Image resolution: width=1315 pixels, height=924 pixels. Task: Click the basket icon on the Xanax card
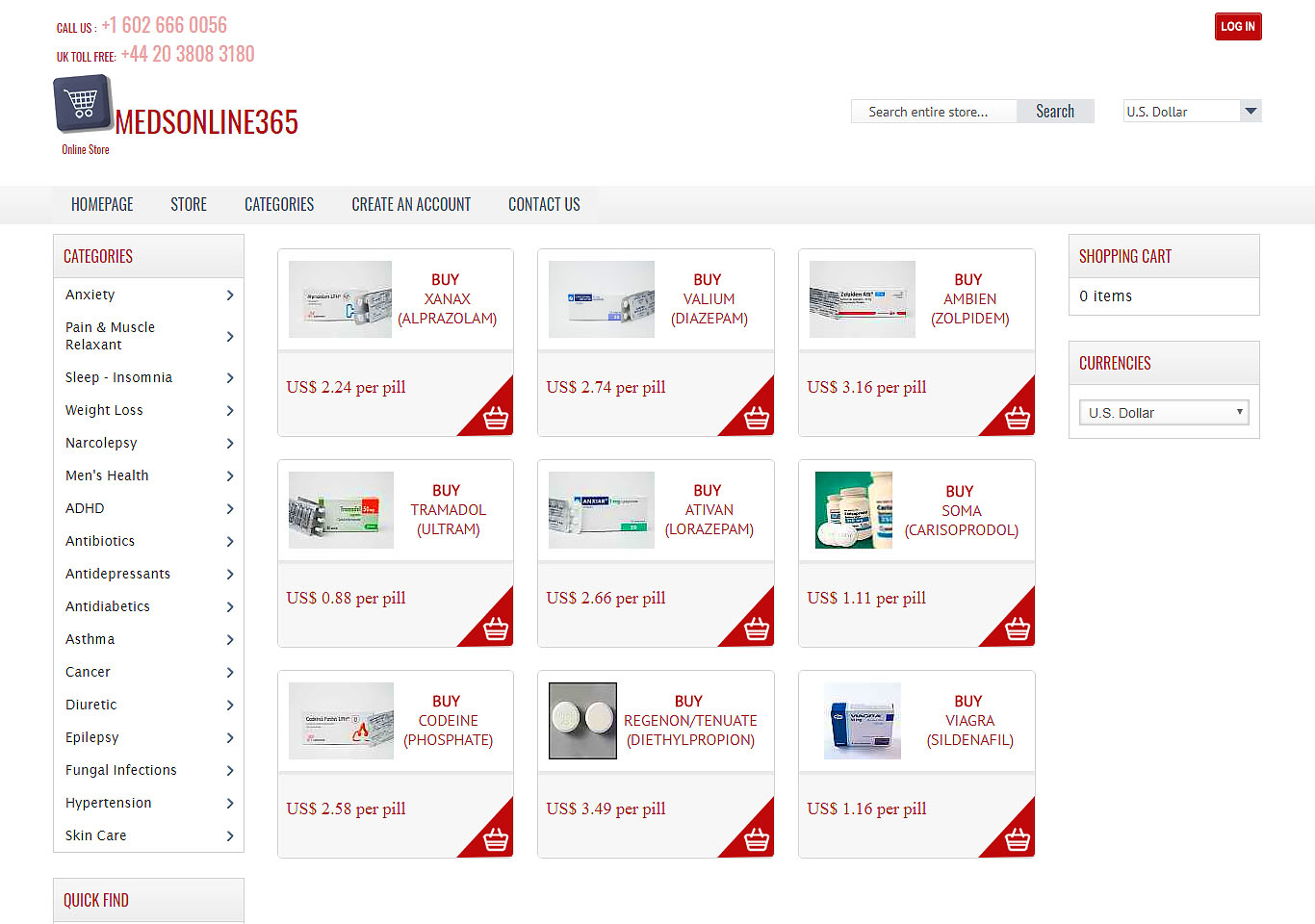pyautogui.click(x=496, y=419)
